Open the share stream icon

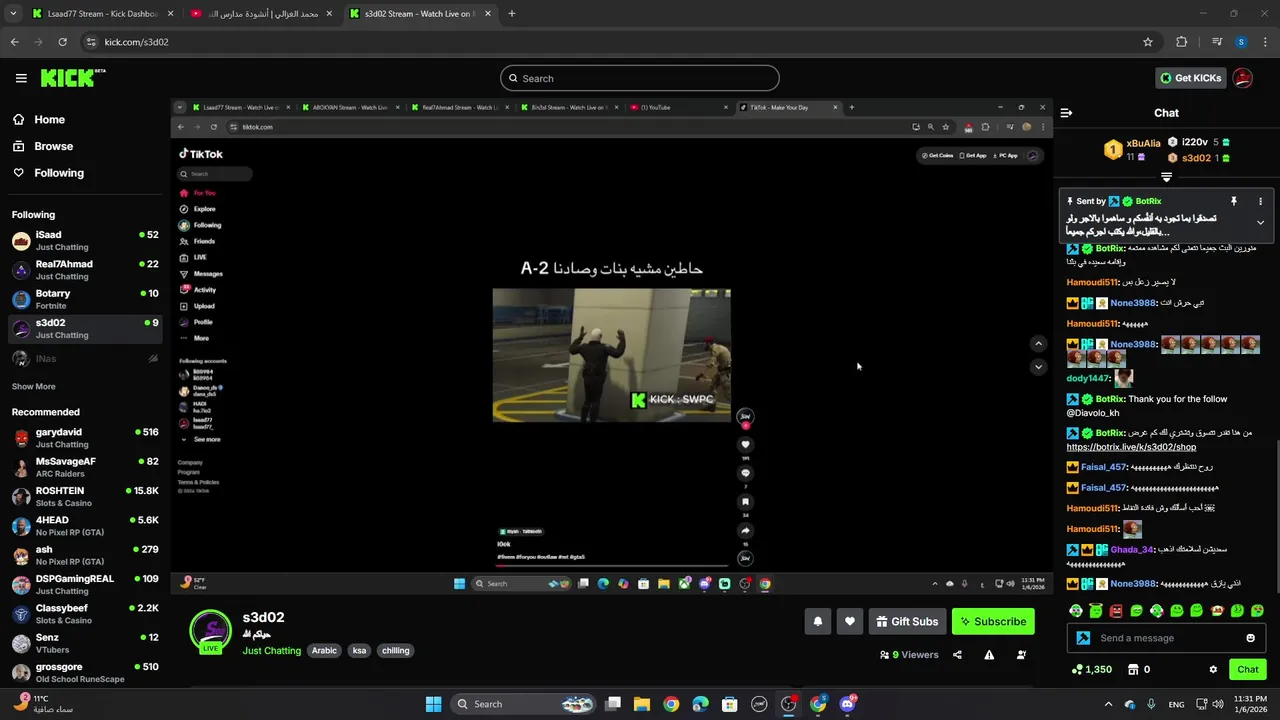(957, 655)
